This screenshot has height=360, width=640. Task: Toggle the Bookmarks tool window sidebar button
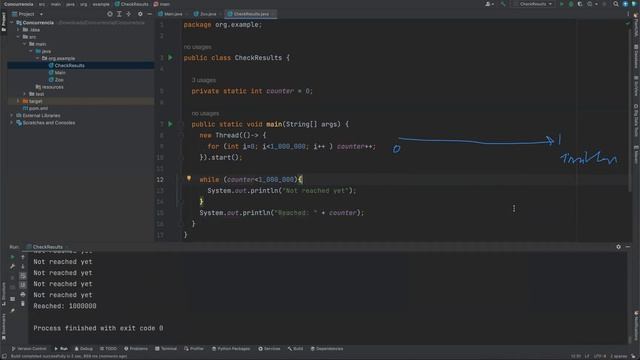[4, 327]
